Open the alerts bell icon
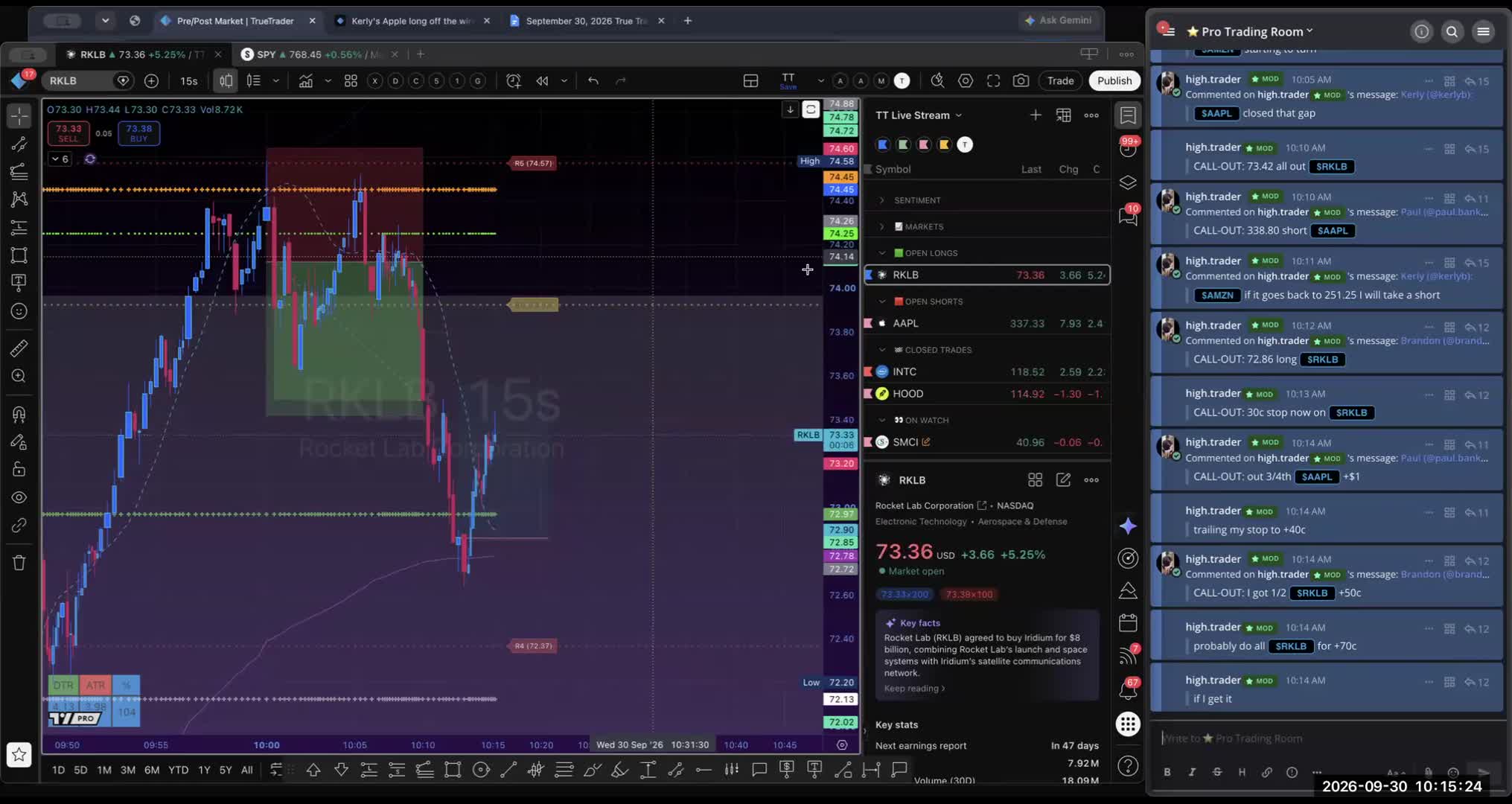This screenshot has height=804, width=1512. [x=1127, y=691]
